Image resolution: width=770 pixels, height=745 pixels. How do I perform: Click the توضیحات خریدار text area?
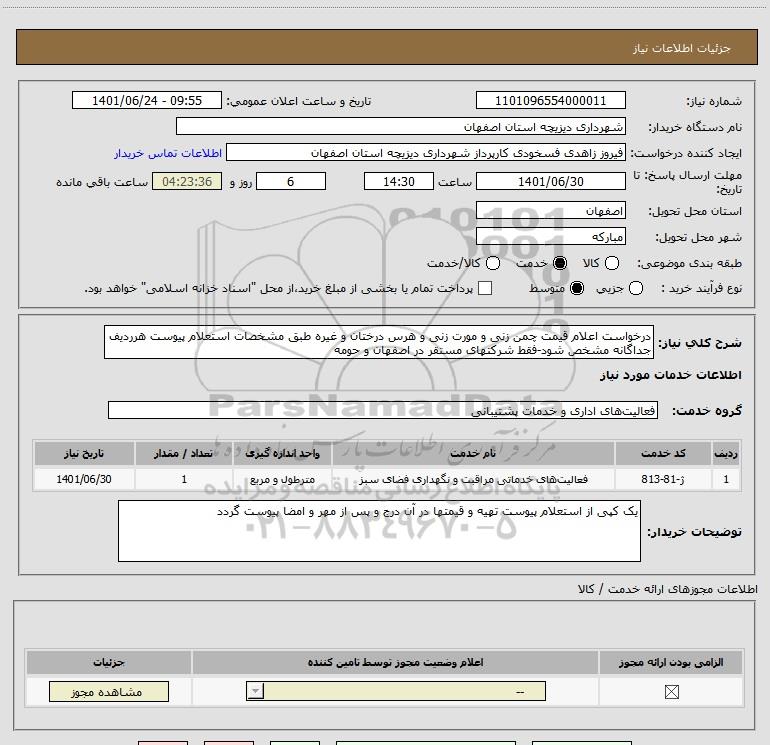coord(379,531)
